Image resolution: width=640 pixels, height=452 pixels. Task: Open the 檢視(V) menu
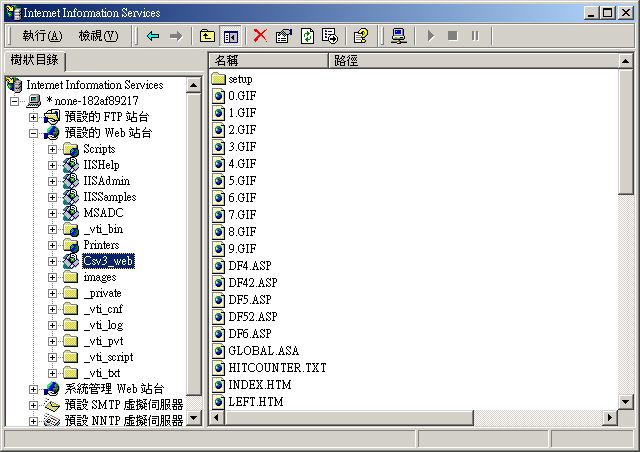pyautogui.click(x=98, y=36)
